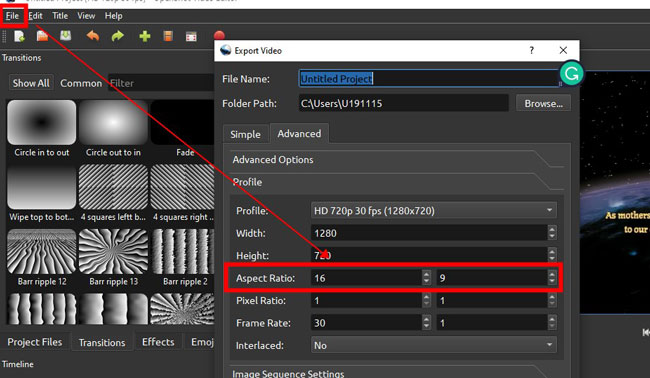The height and width of the screenshot is (378, 650).
Task: Click the Frame Rate 30 value field
Action: (366, 322)
